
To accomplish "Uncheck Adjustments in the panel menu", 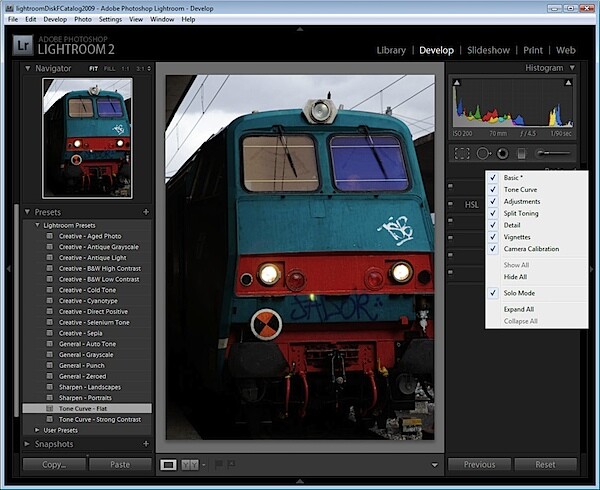I will [493, 201].
